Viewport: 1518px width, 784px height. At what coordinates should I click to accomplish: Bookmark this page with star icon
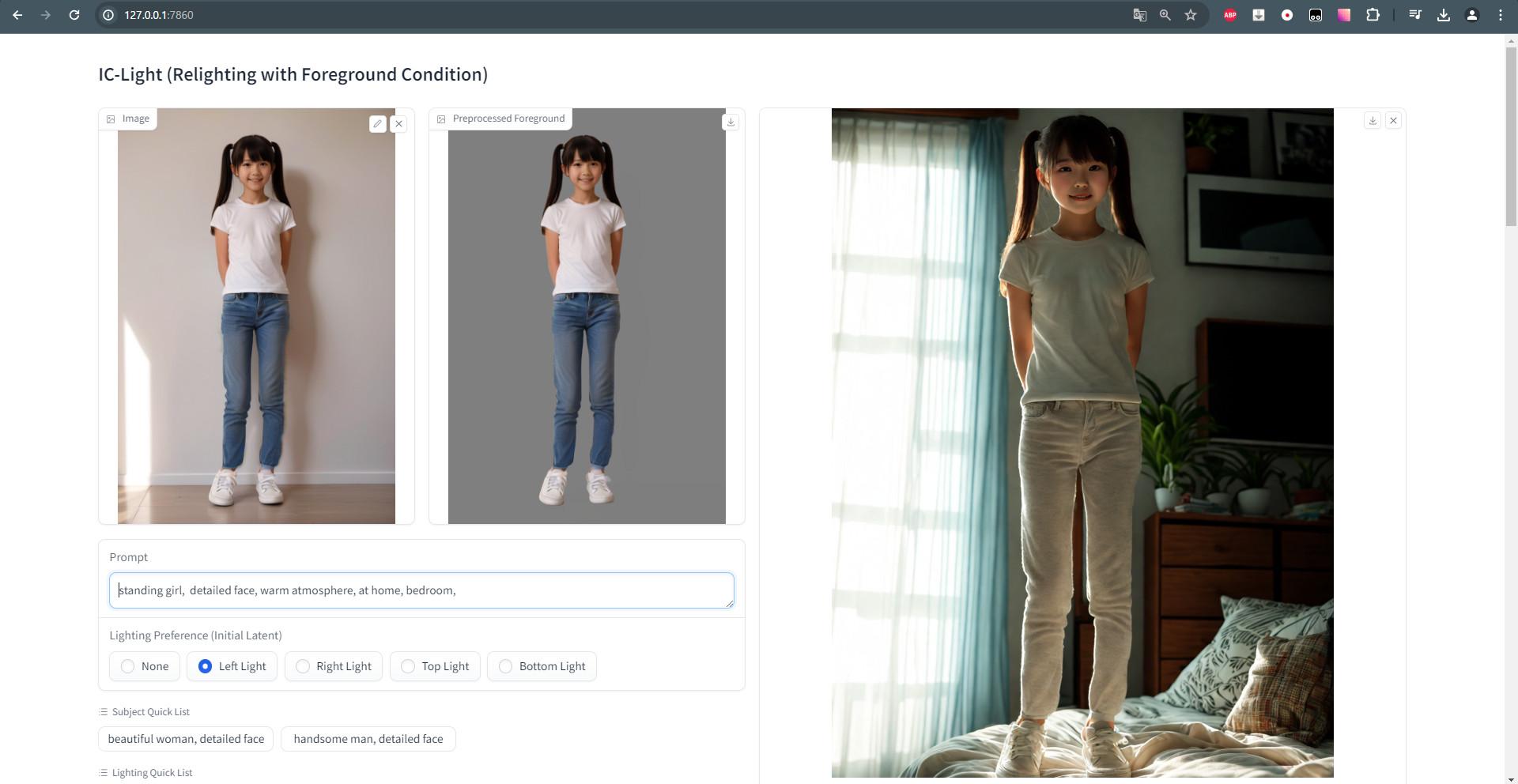[x=1190, y=15]
